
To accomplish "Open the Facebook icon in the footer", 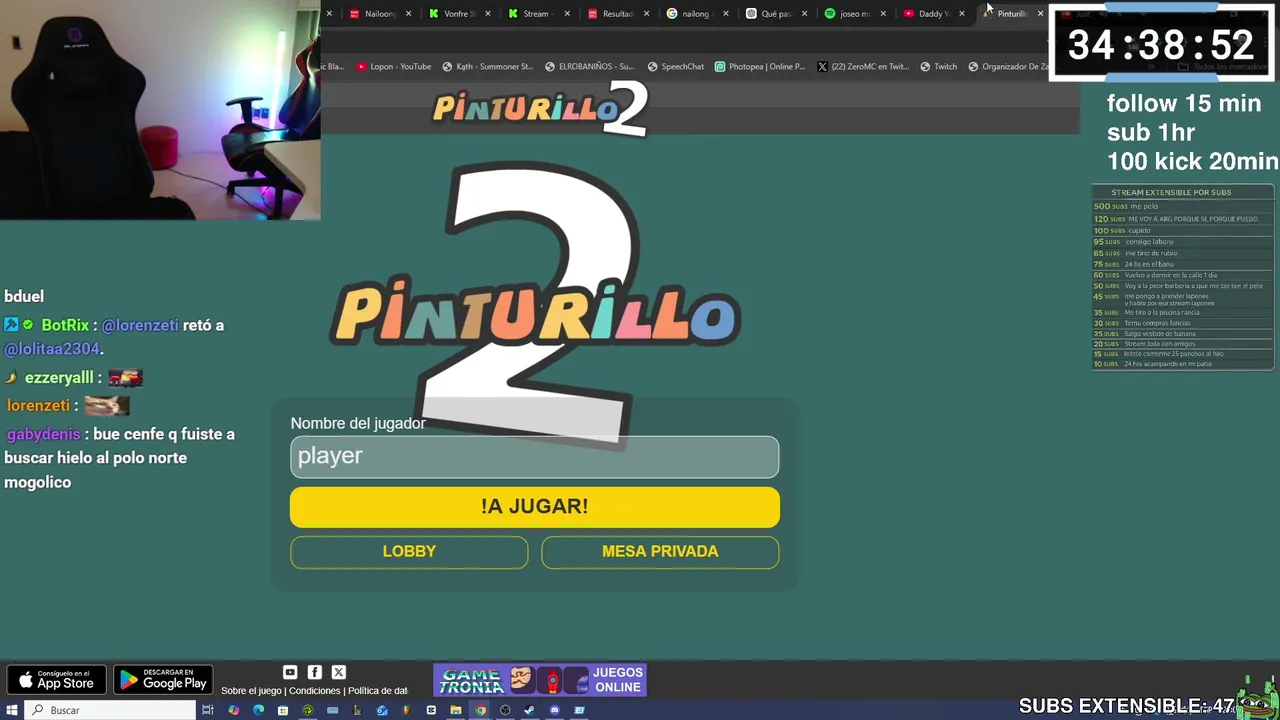I will point(314,672).
